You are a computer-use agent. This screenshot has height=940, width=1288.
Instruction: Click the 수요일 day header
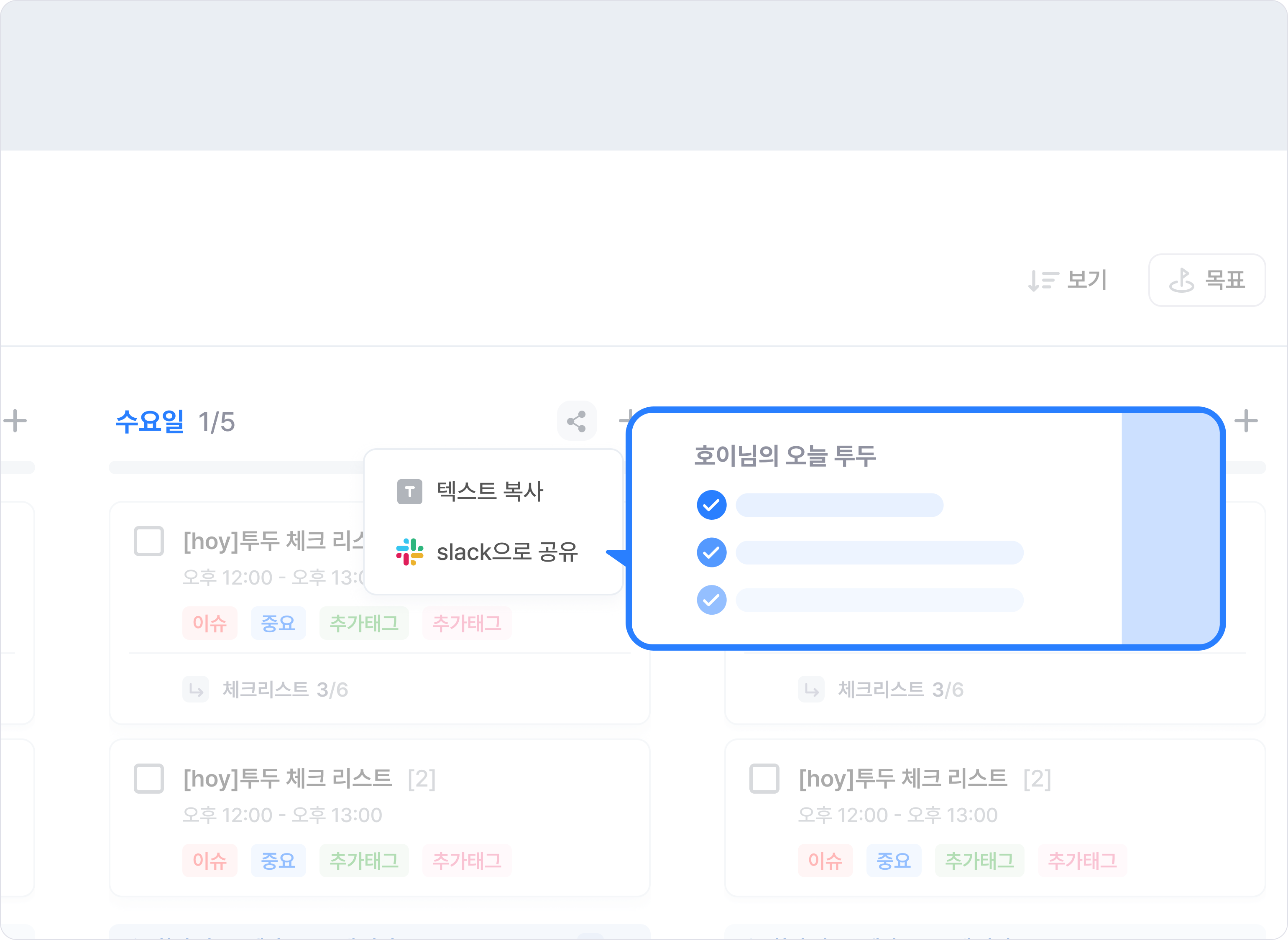(x=150, y=421)
